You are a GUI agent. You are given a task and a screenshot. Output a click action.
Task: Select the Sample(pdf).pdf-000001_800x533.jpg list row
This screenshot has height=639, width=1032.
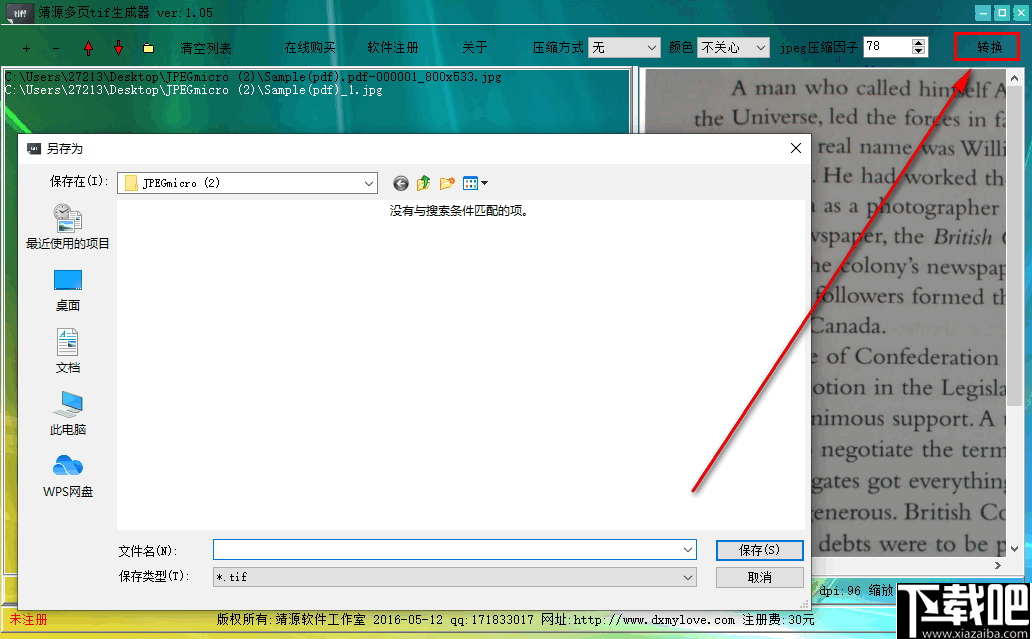pyautogui.click(x=253, y=77)
